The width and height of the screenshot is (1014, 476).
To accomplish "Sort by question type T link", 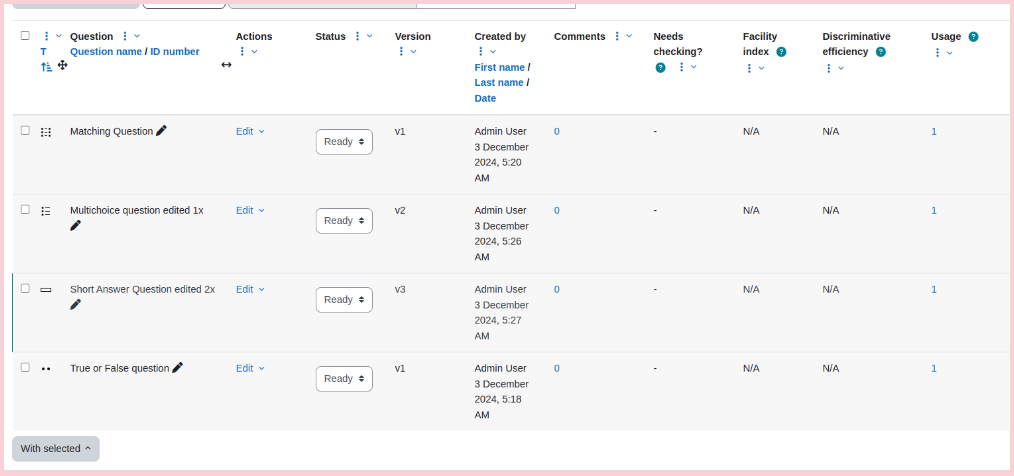I will [x=43, y=52].
